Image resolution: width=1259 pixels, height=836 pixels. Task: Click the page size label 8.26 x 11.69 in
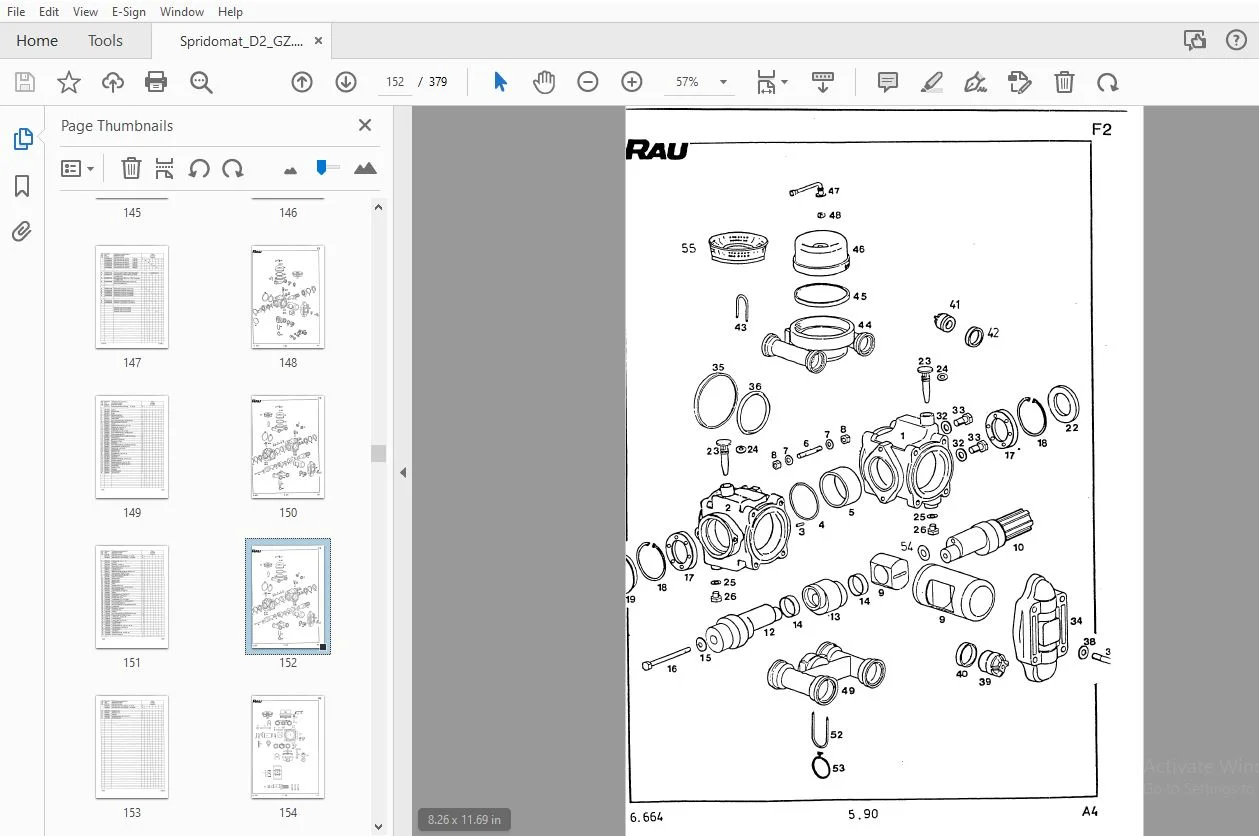(x=464, y=820)
